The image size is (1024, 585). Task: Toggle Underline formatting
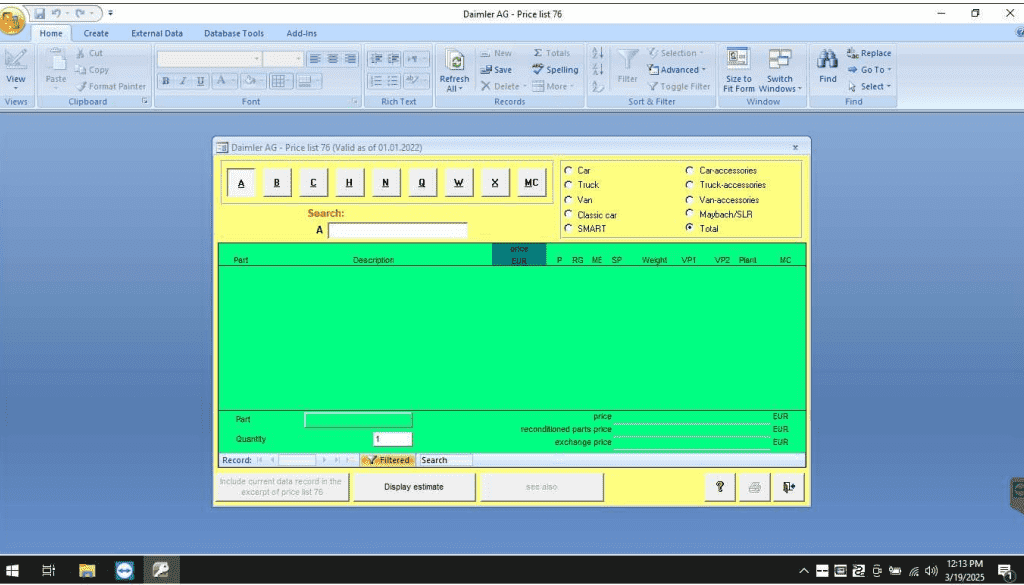[x=200, y=81]
